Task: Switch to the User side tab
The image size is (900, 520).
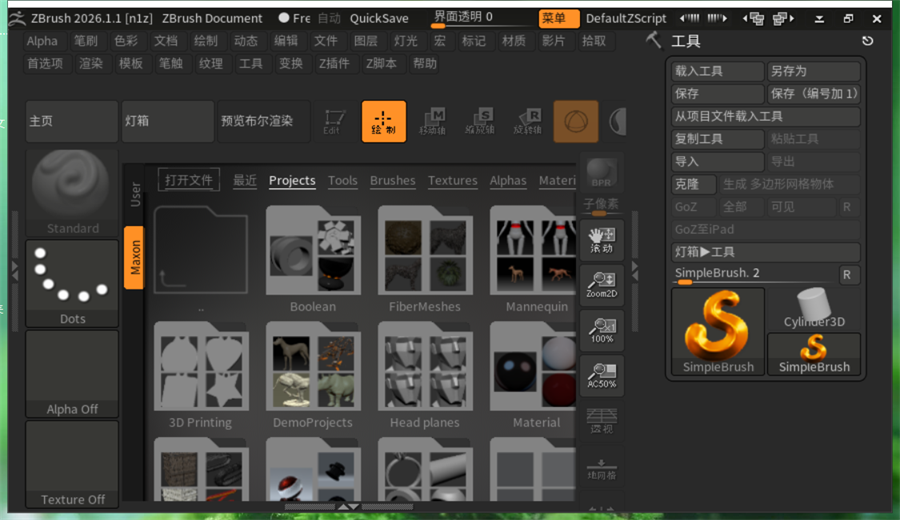Action: click(x=134, y=195)
